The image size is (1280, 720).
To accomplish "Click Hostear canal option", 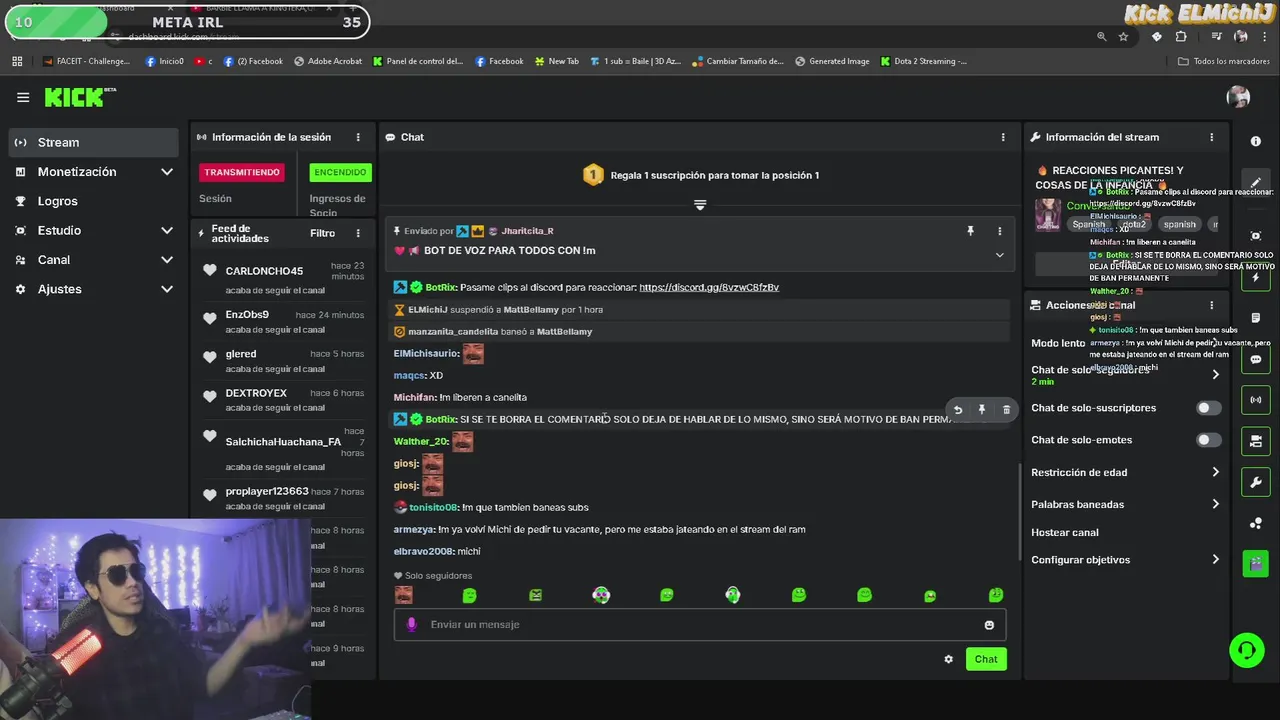I will [1065, 532].
